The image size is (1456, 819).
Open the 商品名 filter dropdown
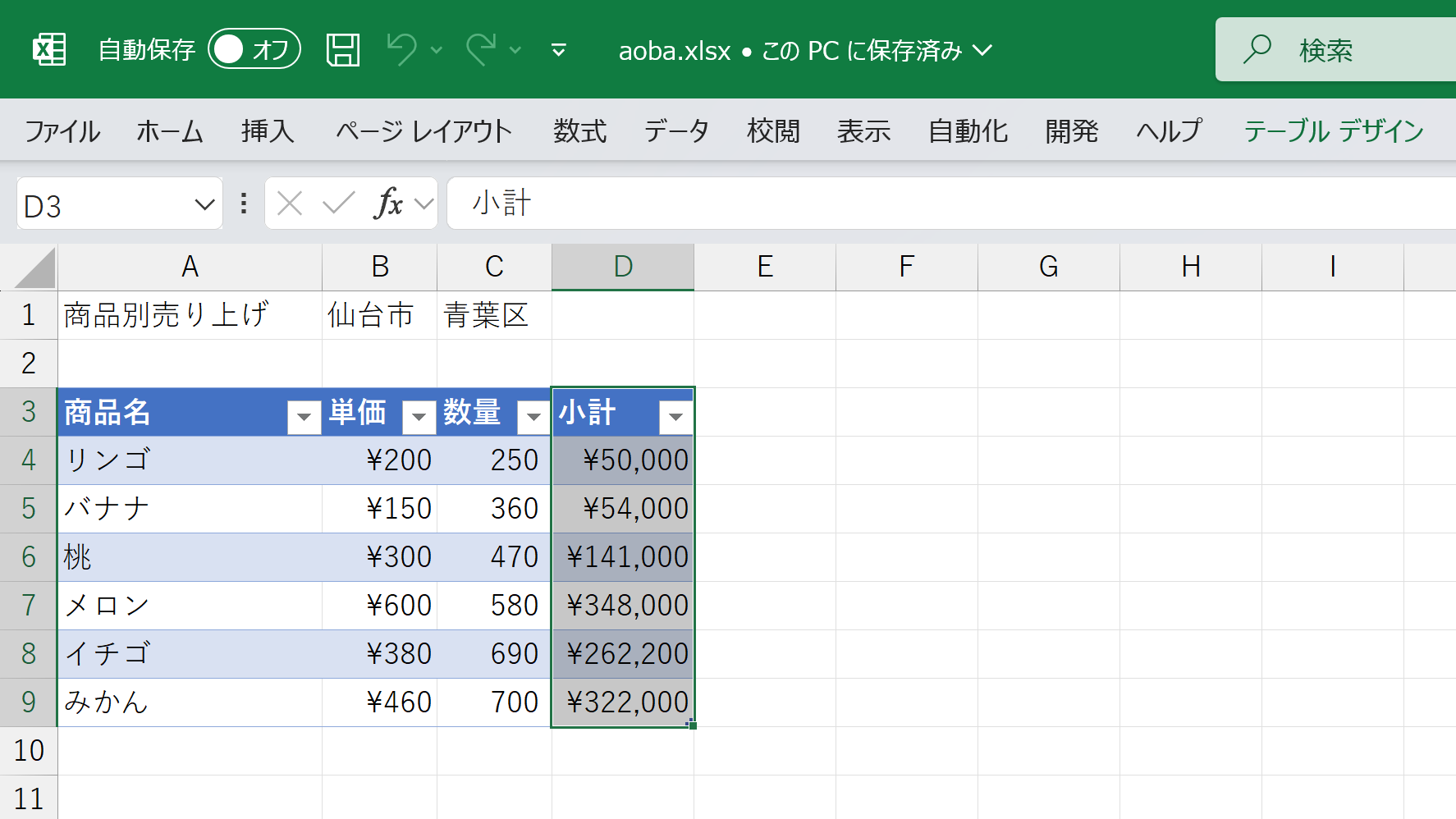304,417
